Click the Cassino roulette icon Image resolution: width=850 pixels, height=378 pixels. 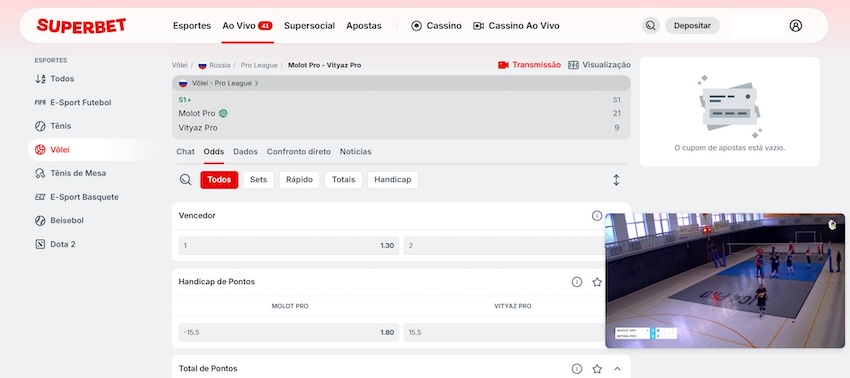(416, 25)
